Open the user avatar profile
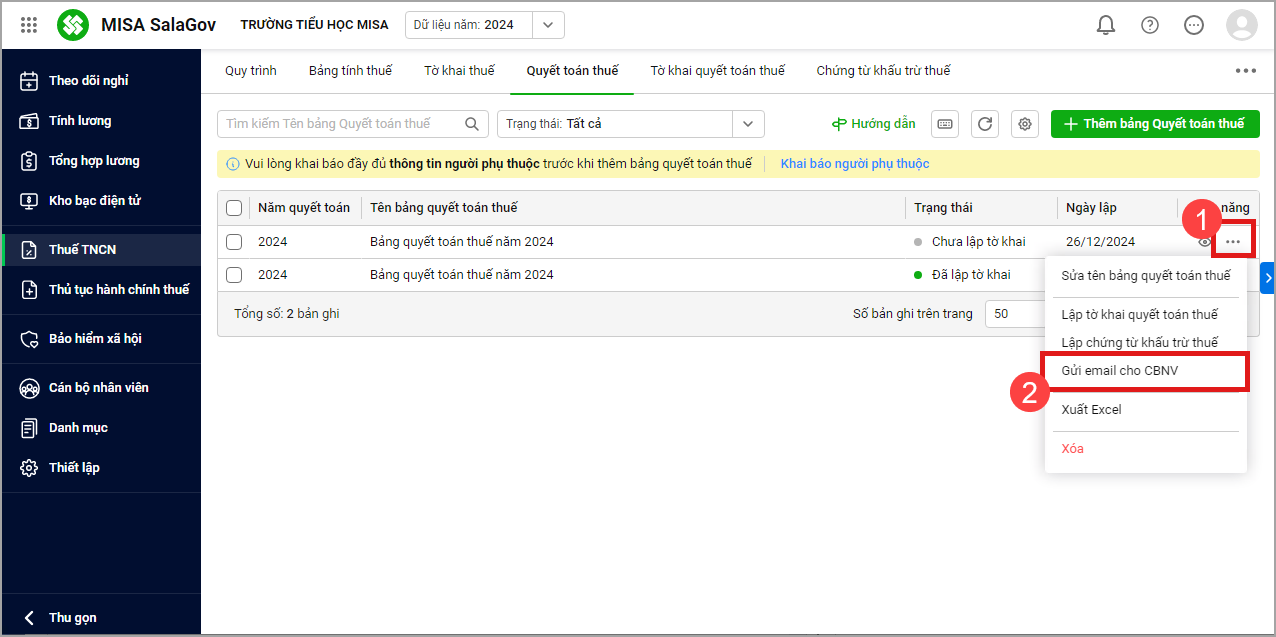1276x637 pixels. [x=1241, y=25]
